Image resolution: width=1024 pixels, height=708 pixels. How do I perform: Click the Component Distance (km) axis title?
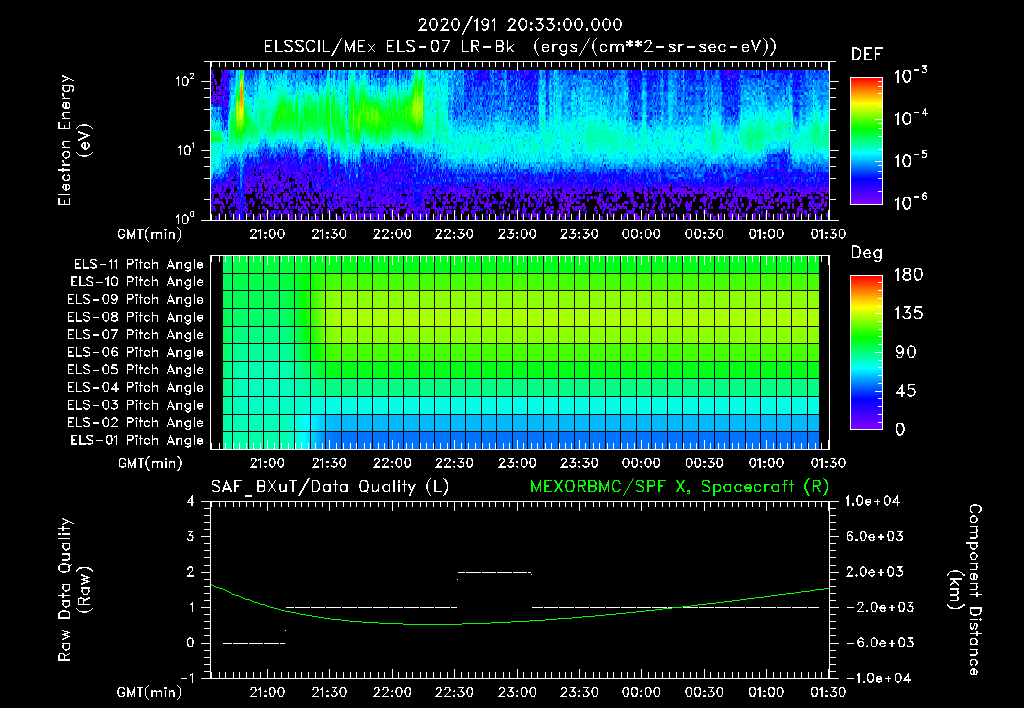(x=965, y=590)
